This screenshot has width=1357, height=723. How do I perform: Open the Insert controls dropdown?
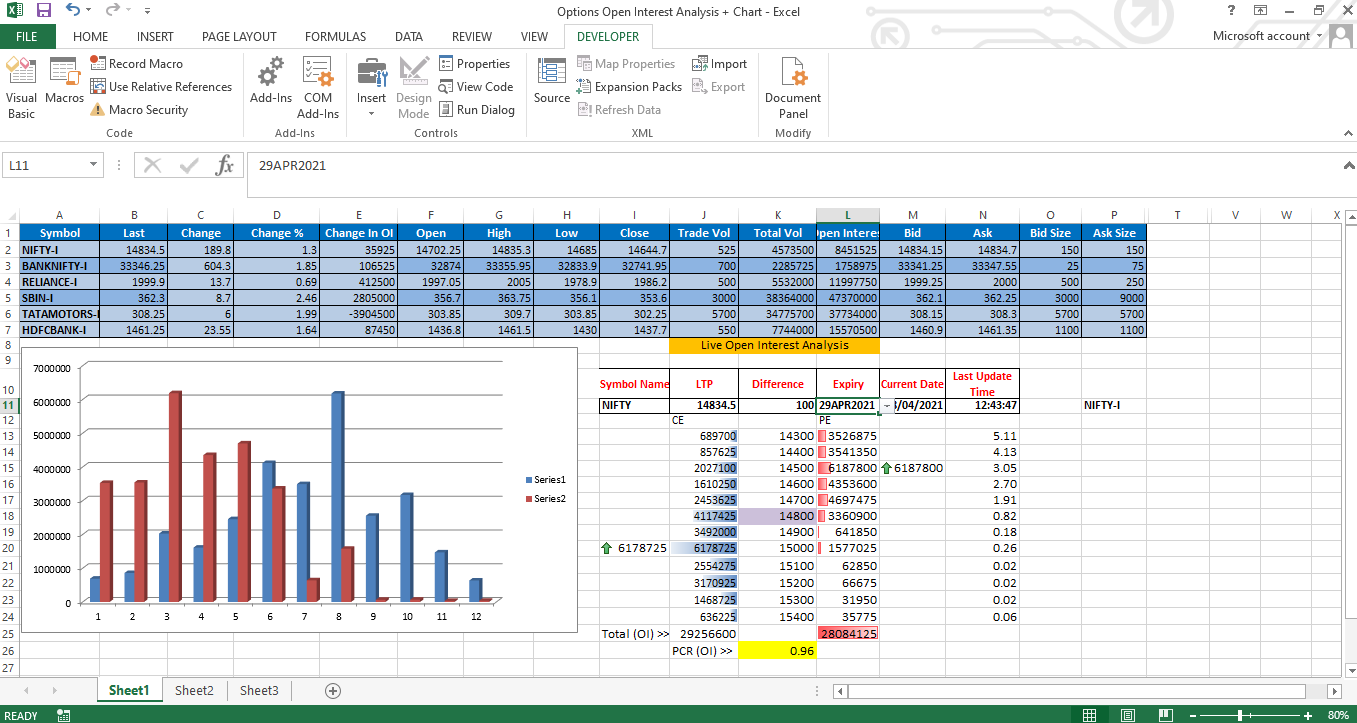(371, 86)
